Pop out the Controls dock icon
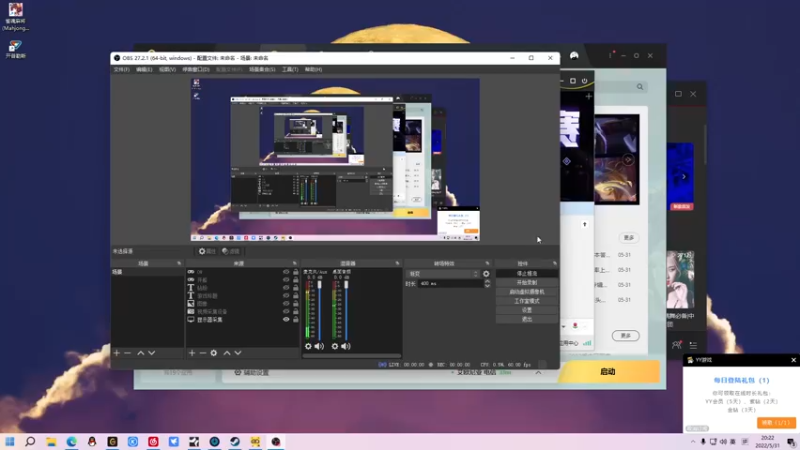The image size is (800, 450). (555, 263)
